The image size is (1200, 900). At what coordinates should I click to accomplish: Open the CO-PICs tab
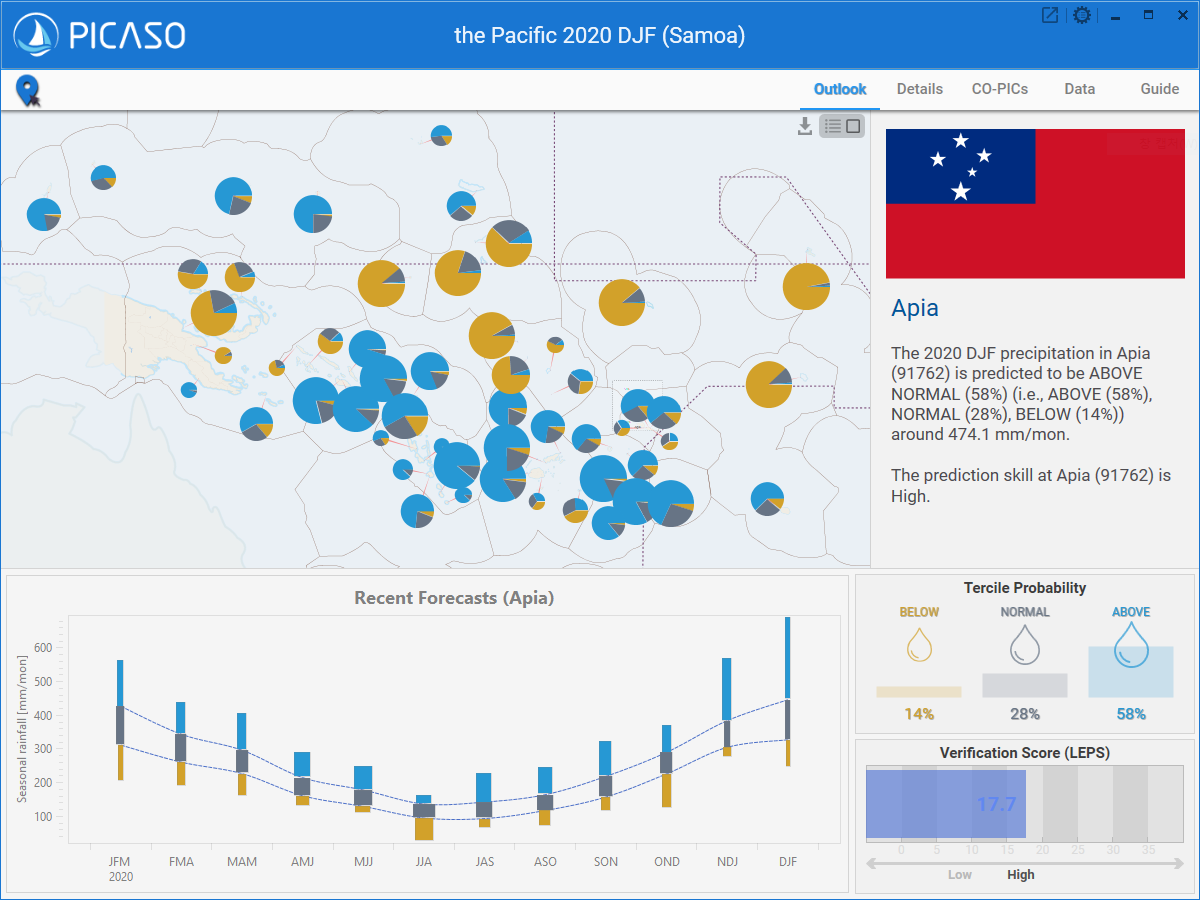[x=1000, y=89]
